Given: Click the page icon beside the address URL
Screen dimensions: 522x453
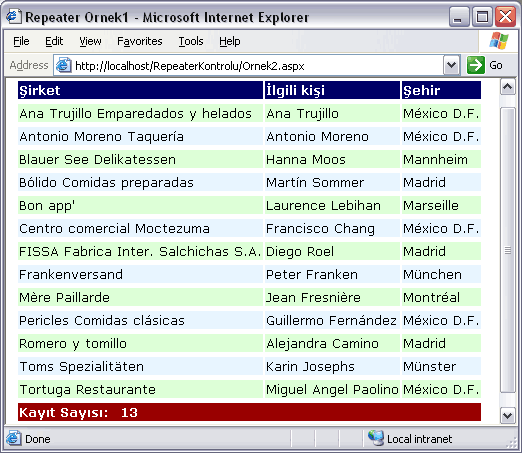Looking at the screenshot, I should click(63, 65).
